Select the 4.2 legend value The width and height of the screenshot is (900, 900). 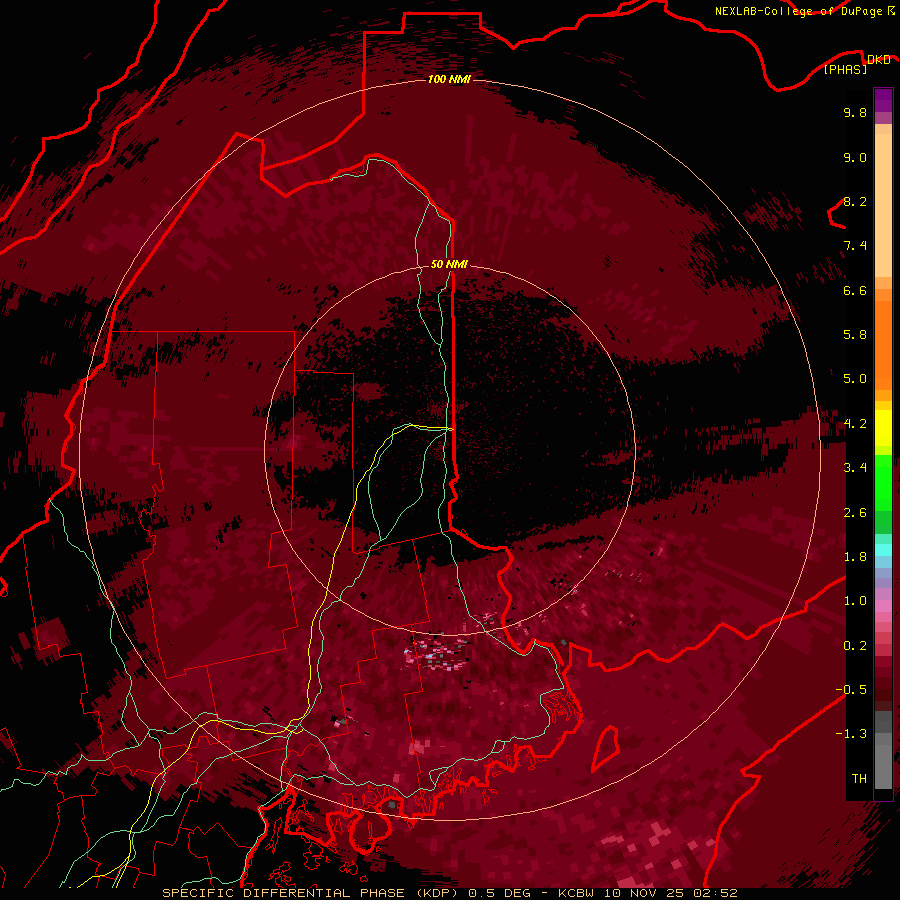click(x=855, y=424)
